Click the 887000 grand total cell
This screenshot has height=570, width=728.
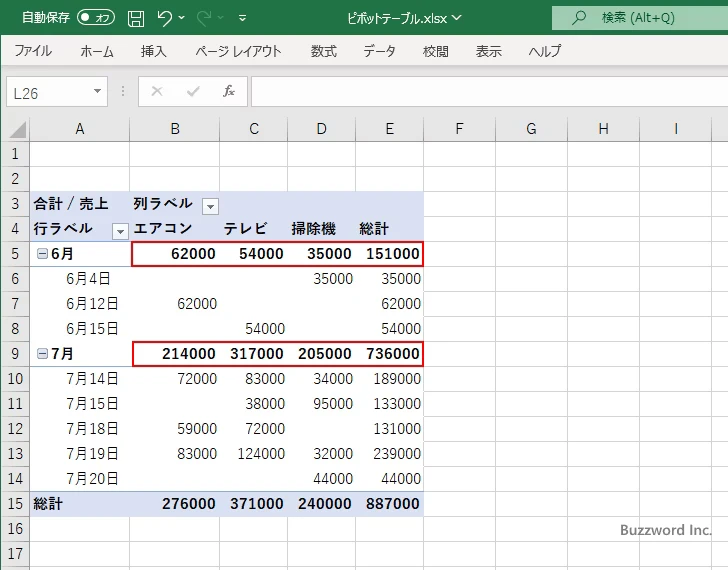[x=390, y=504]
